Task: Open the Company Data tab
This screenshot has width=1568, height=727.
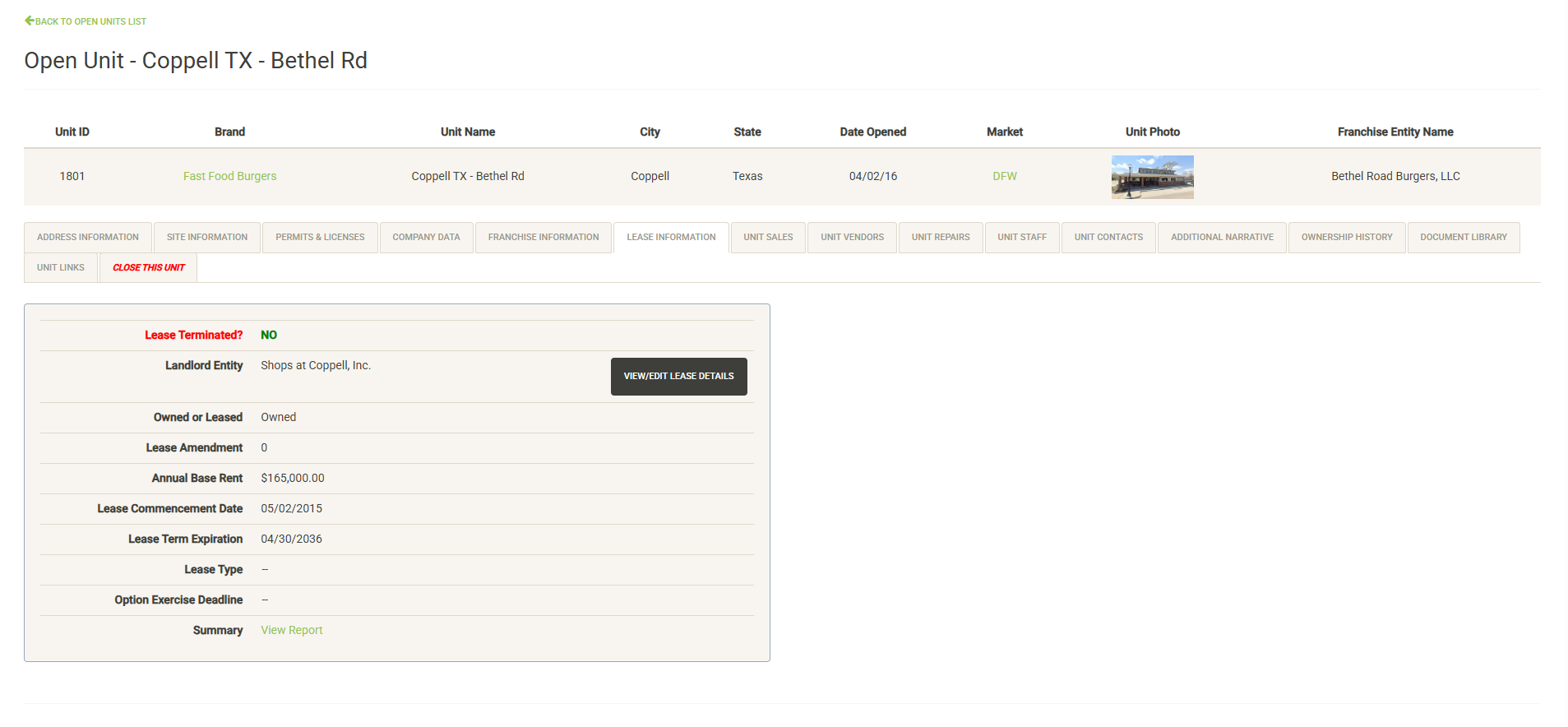Action: pos(426,237)
